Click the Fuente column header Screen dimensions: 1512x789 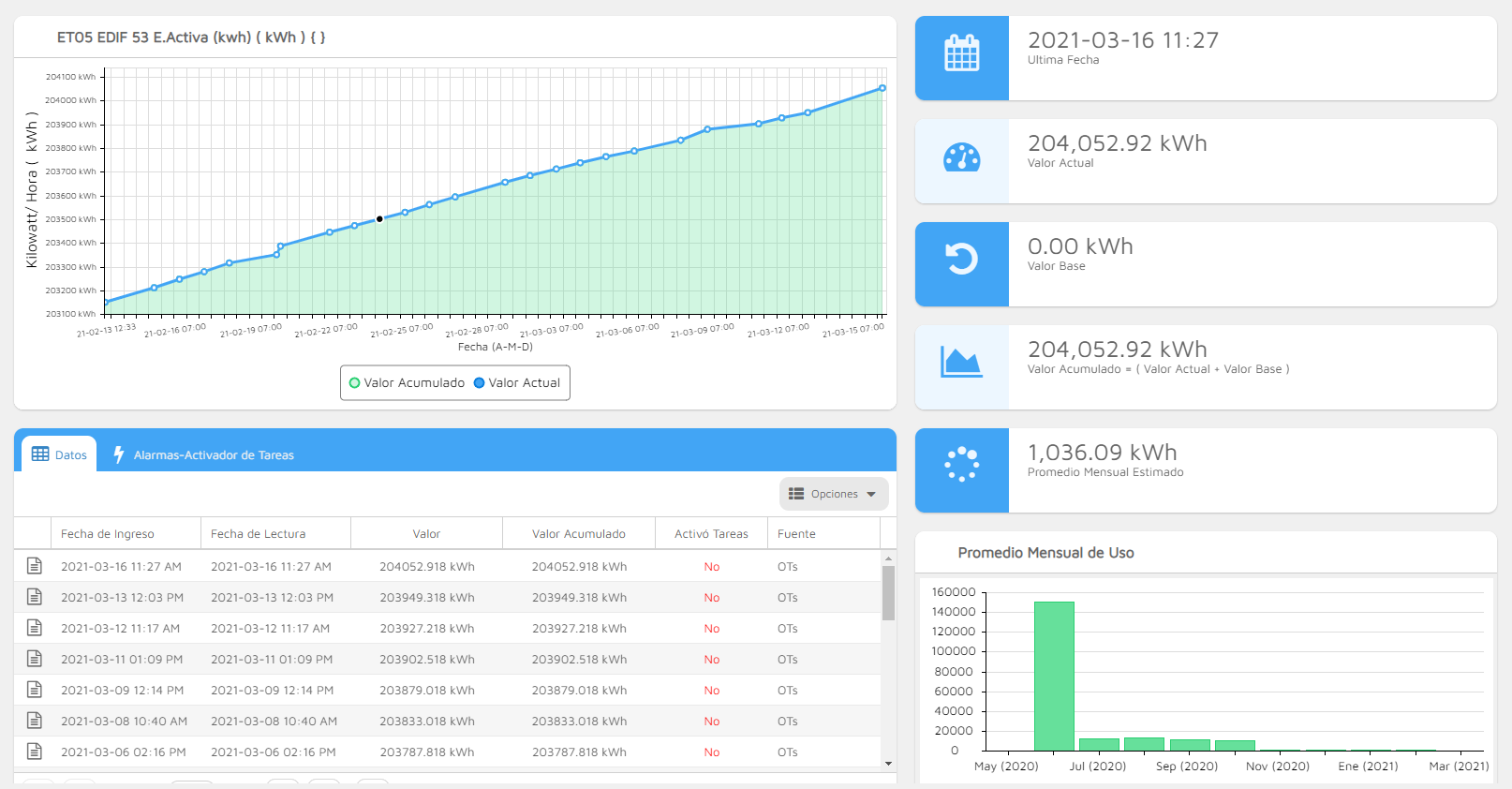796,534
